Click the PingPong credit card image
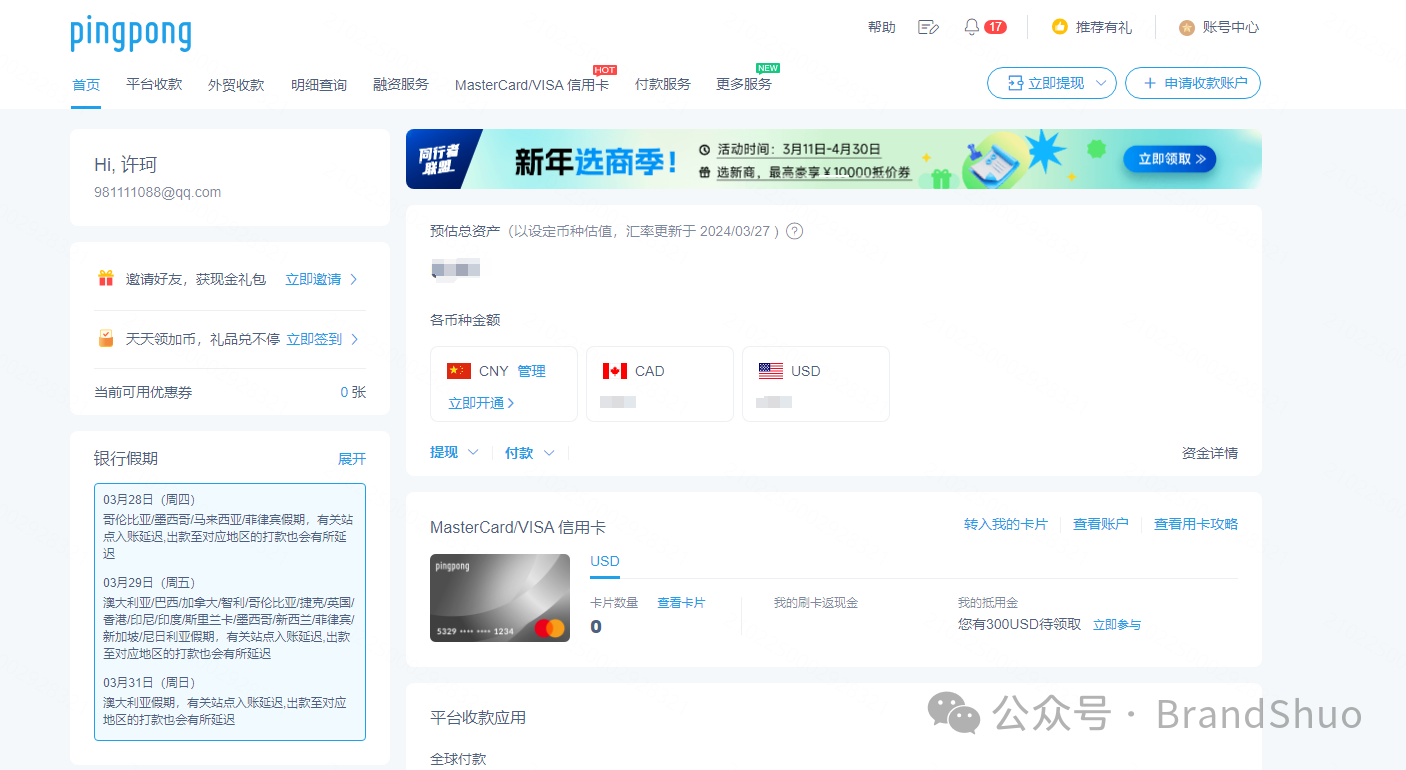 500,598
